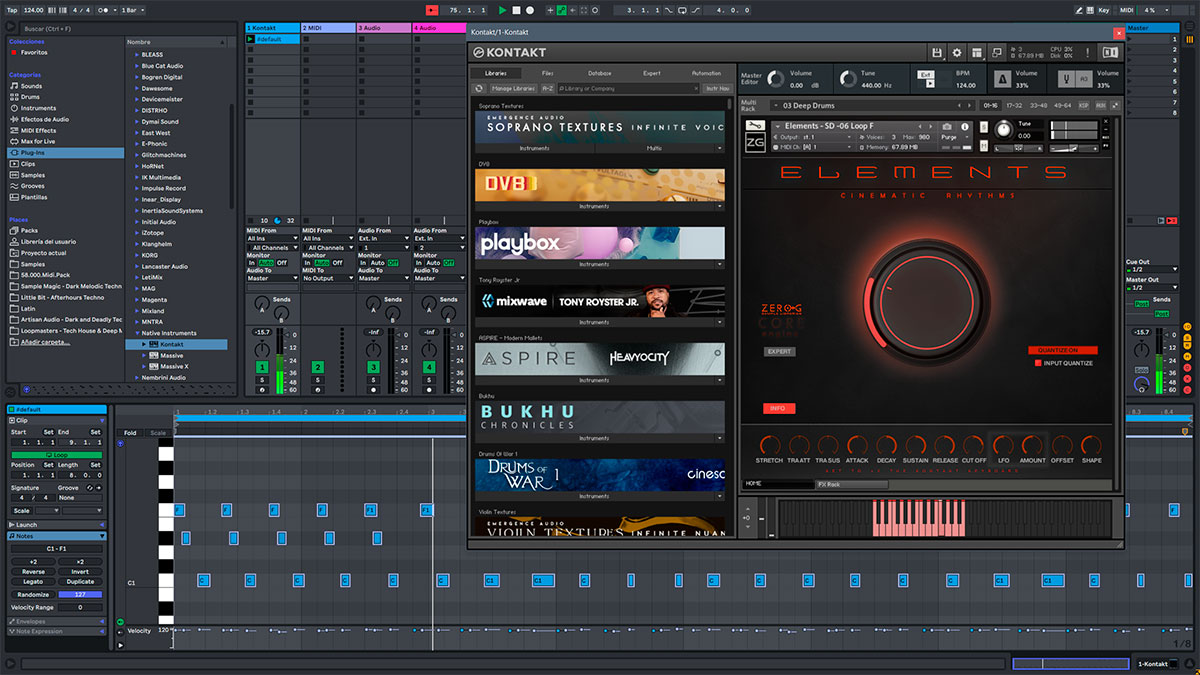Click the Kontakt metronome icon
The width and height of the screenshot is (1200, 675).
(1002, 77)
